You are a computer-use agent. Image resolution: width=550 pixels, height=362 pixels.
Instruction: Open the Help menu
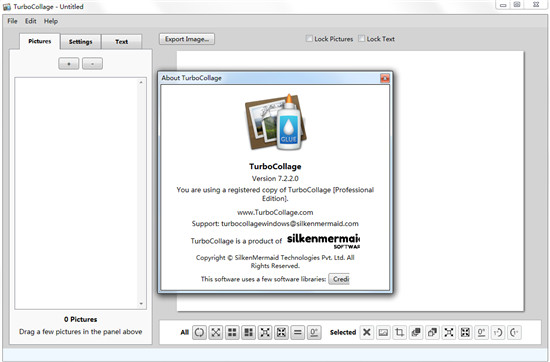click(x=51, y=21)
